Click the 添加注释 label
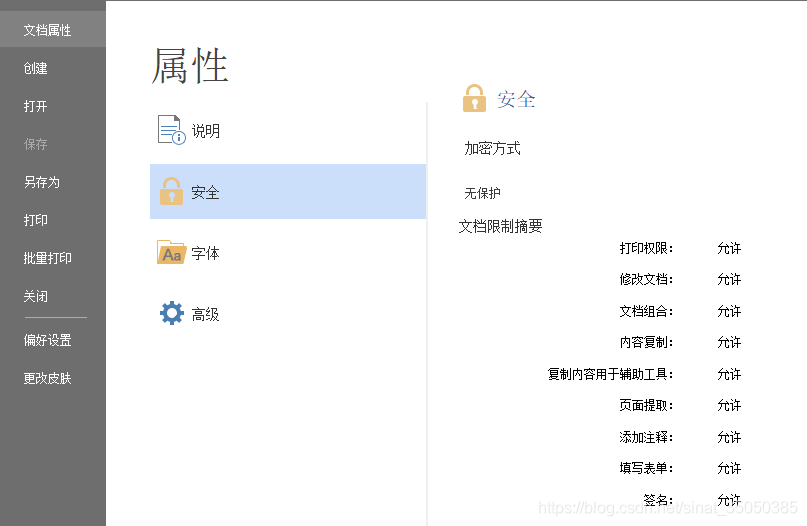This screenshot has width=807, height=526. coord(646,437)
